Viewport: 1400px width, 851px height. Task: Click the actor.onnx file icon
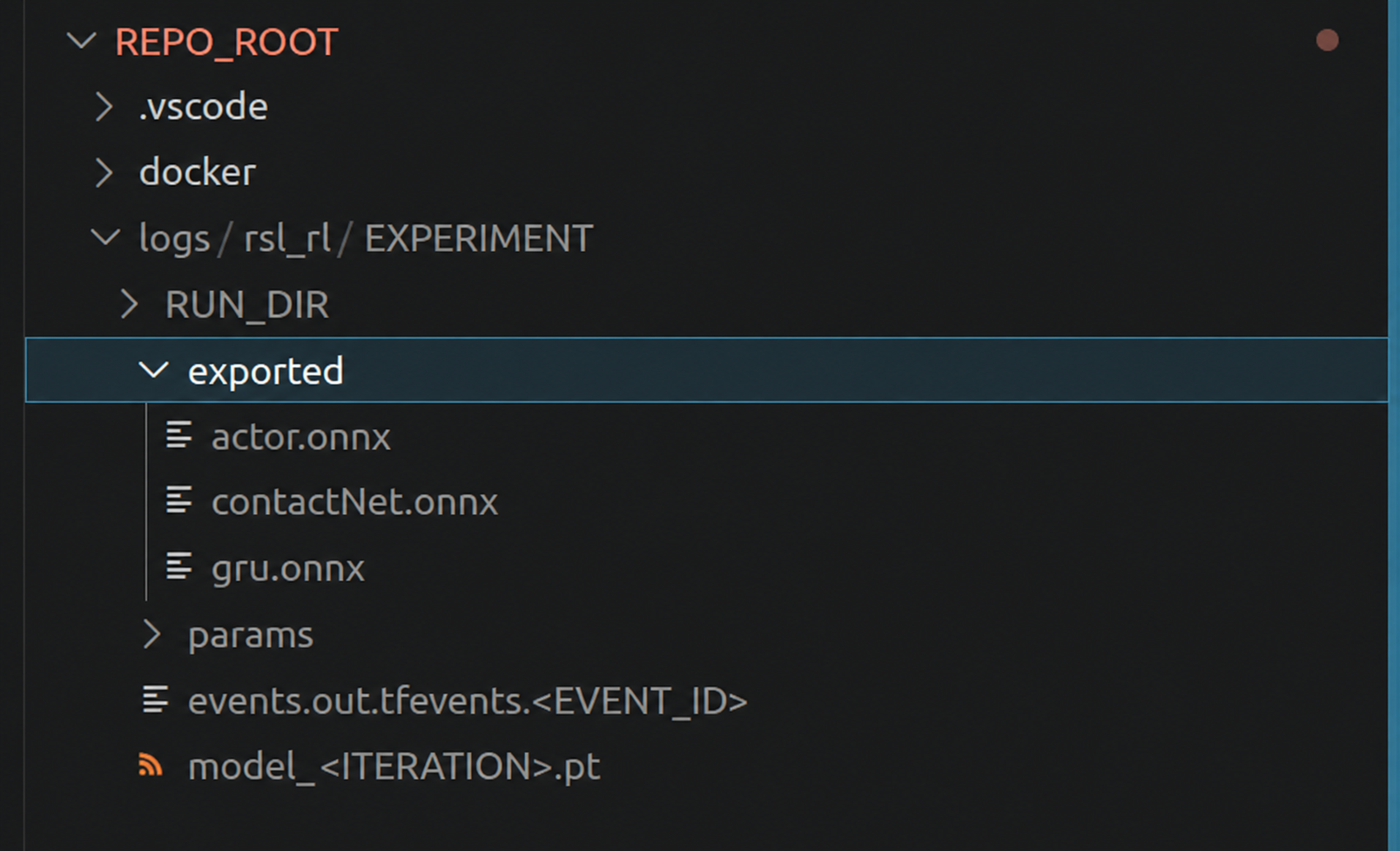click(x=179, y=435)
